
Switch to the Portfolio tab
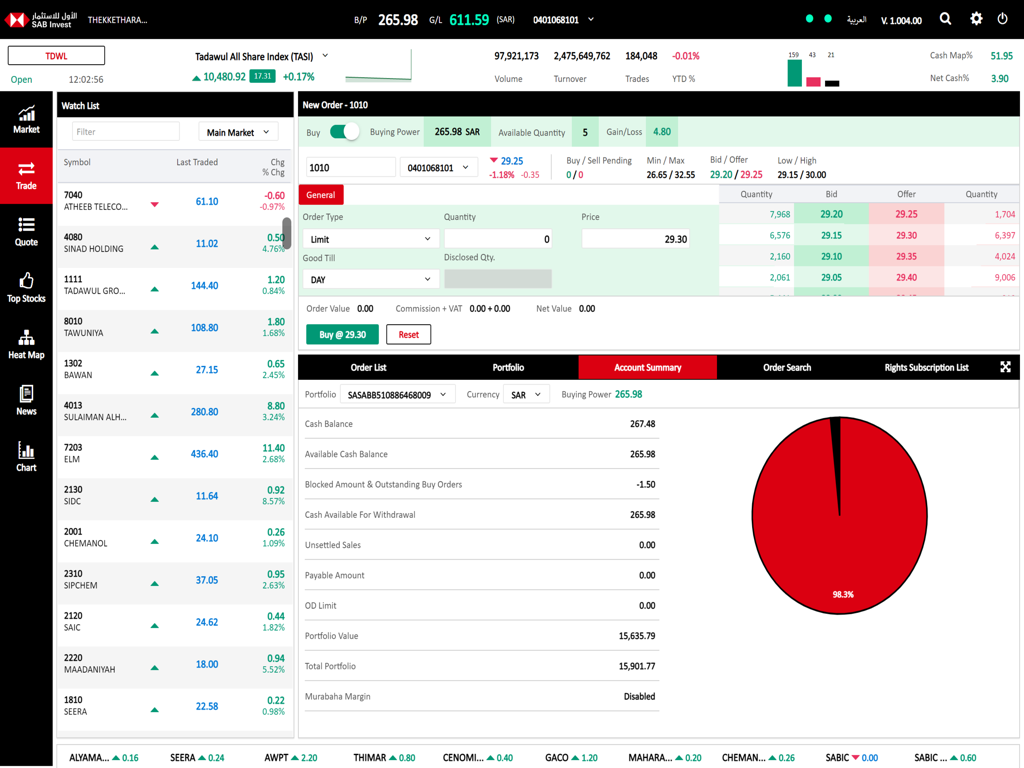coord(508,367)
